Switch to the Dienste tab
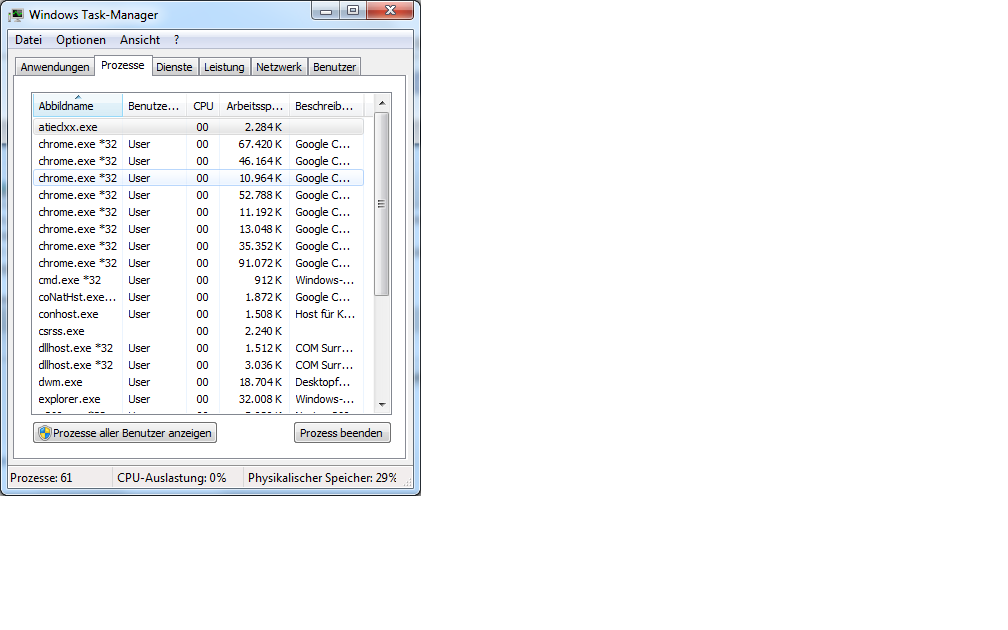 [x=174, y=67]
